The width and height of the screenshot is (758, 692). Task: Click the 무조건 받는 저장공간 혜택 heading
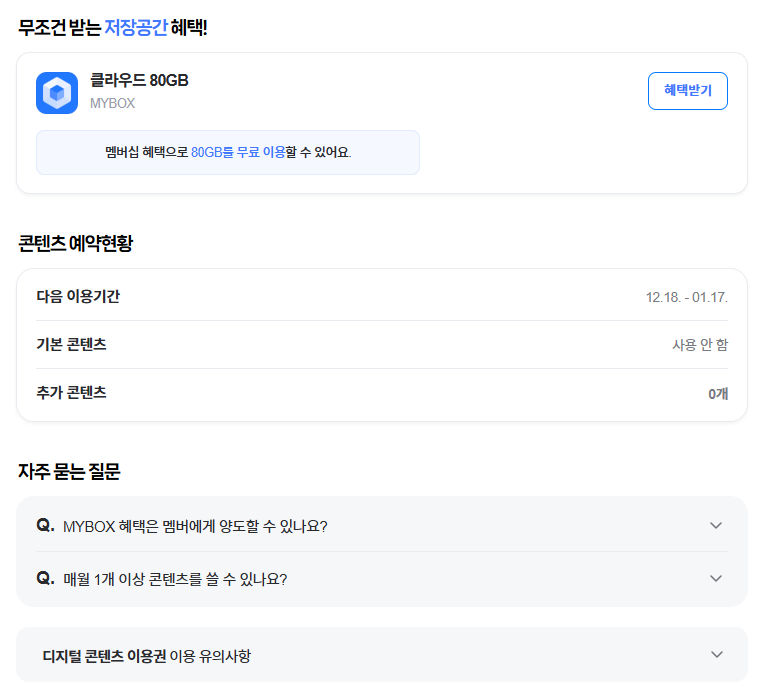pyautogui.click(x=113, y=28)
